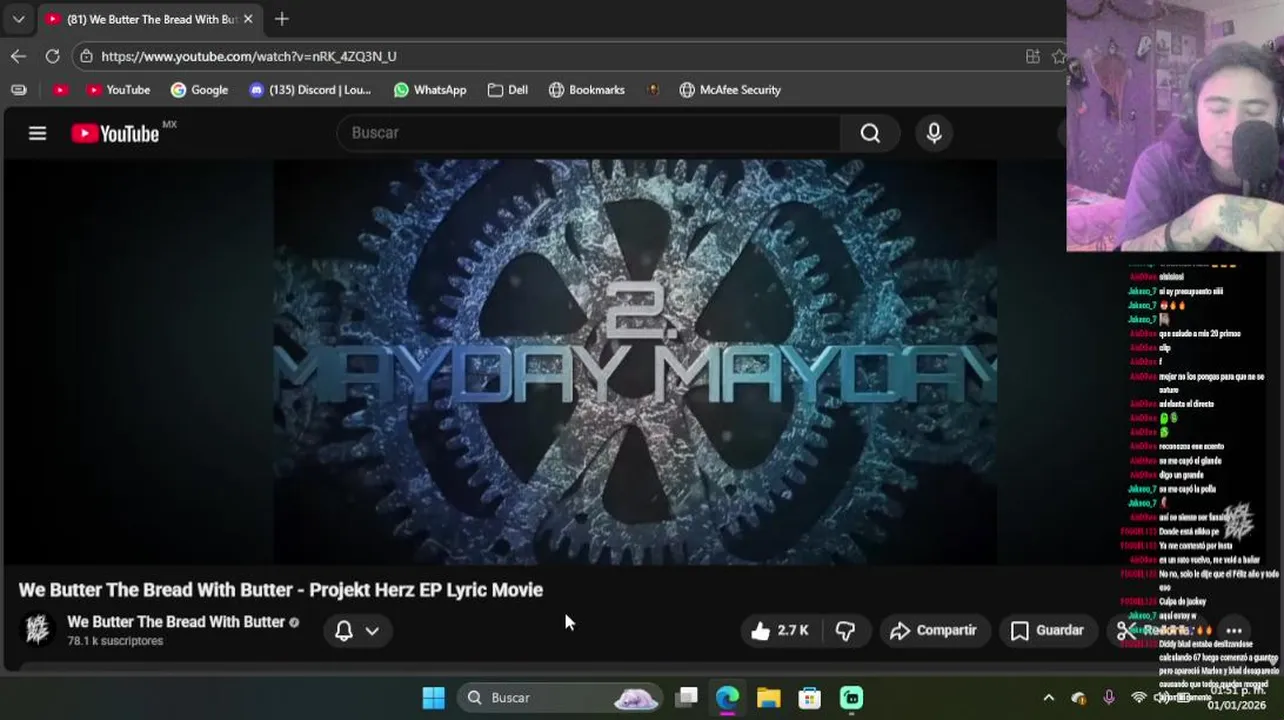Close the We Butter The Bread tab
Image resolution: width=1284 pixels, height=720 pixels.
pyautogui.click(x=248, y=19)
